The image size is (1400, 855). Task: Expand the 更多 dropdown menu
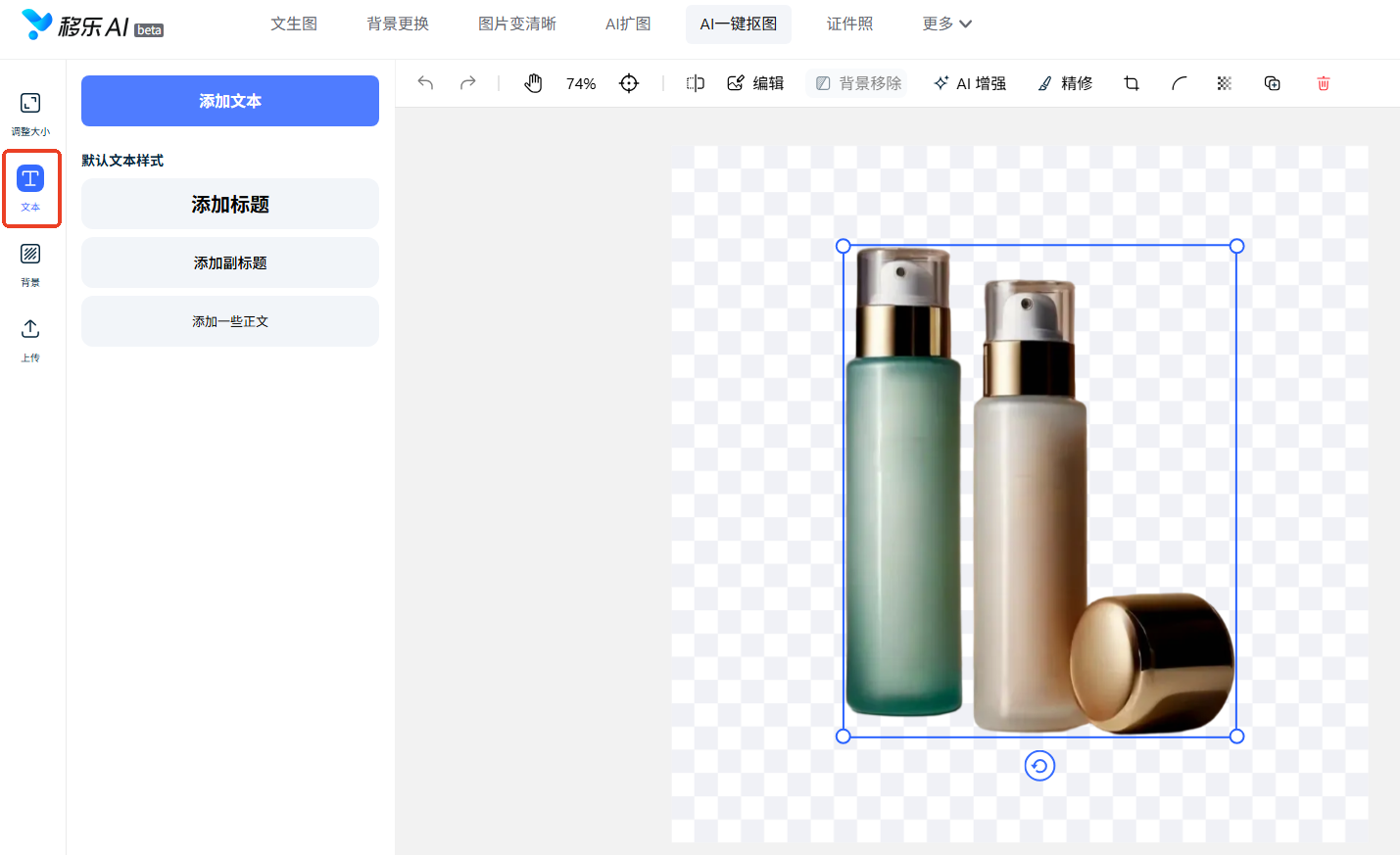946,24
